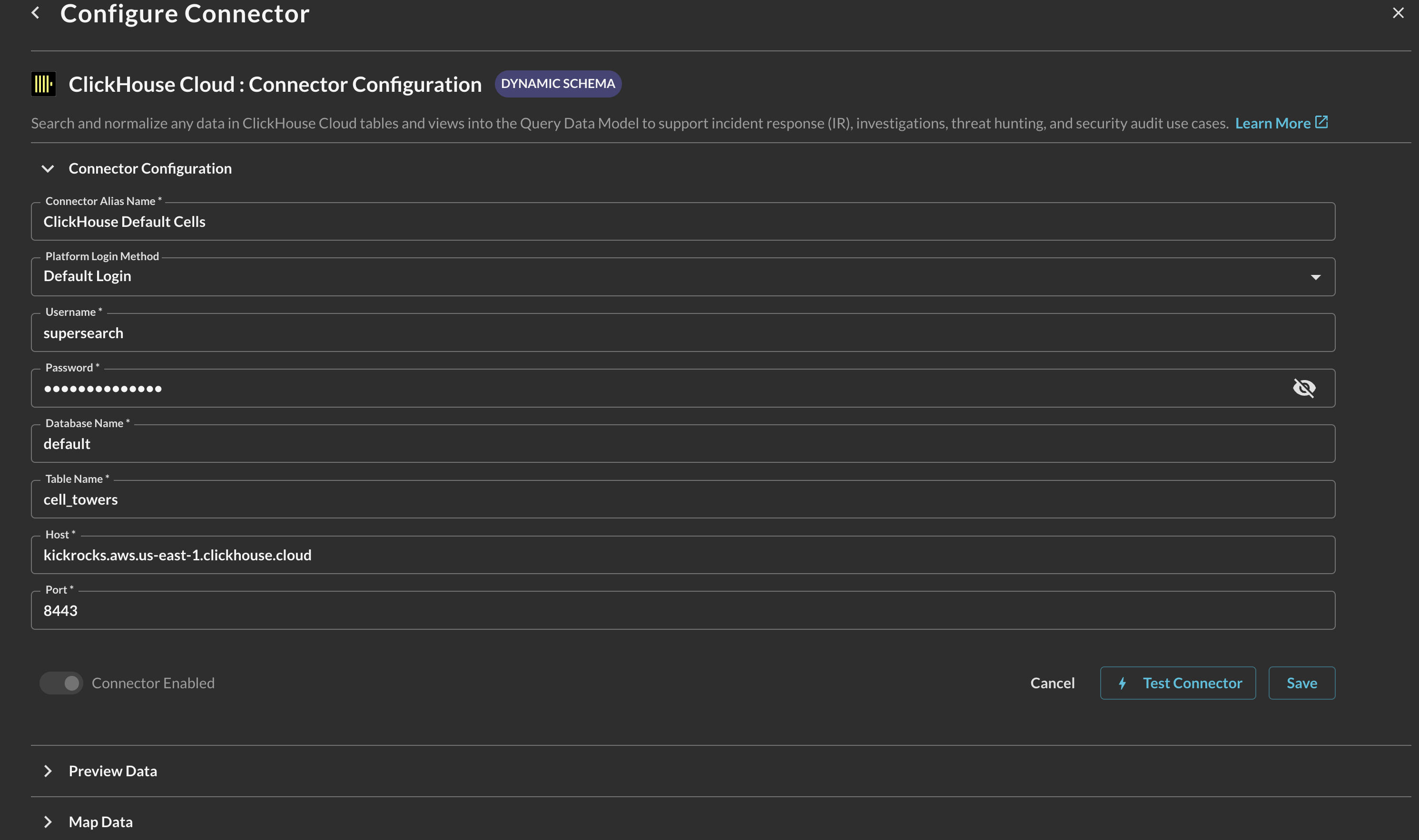Image resolution: width=1419 pixels, height=840 pixels.
Task: Edit the Database Name field
Action: coord(683,444)
